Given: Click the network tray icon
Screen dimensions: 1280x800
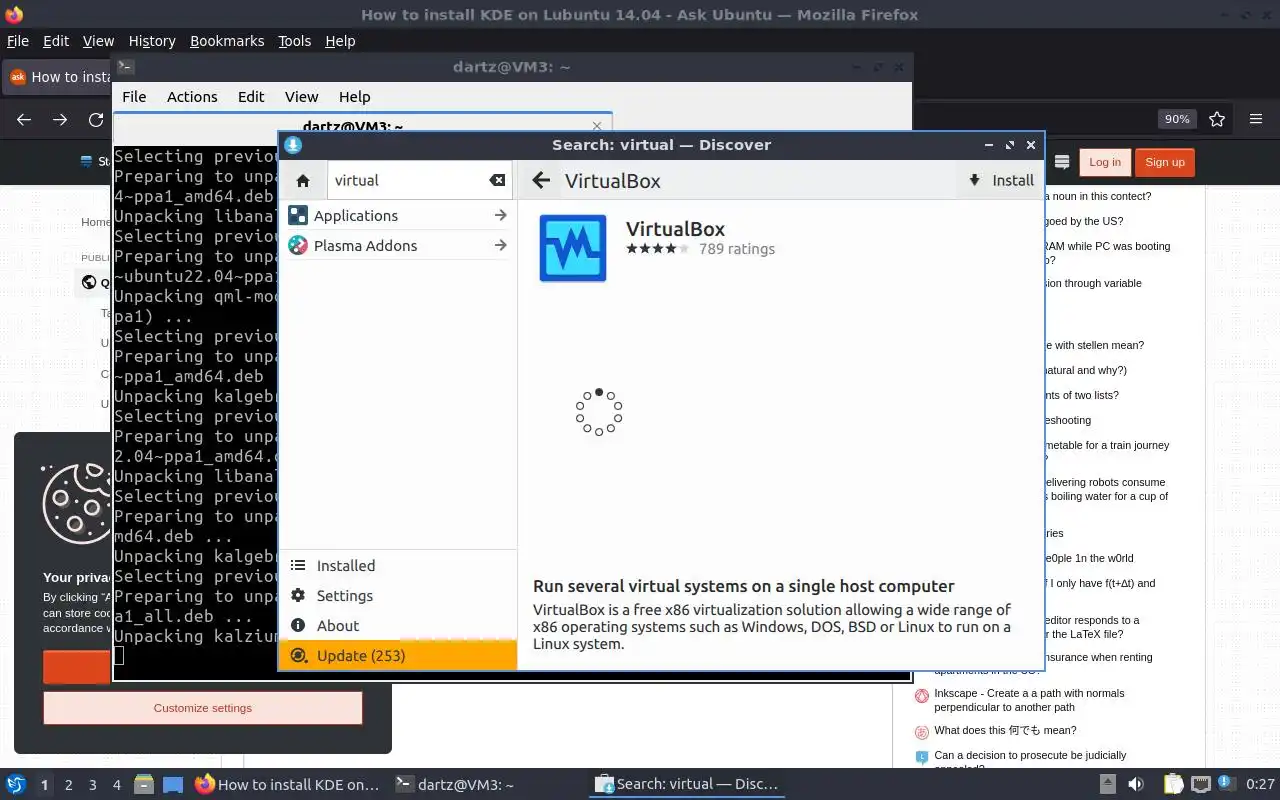Looking at the screenshot, I should pos(1201,784).
